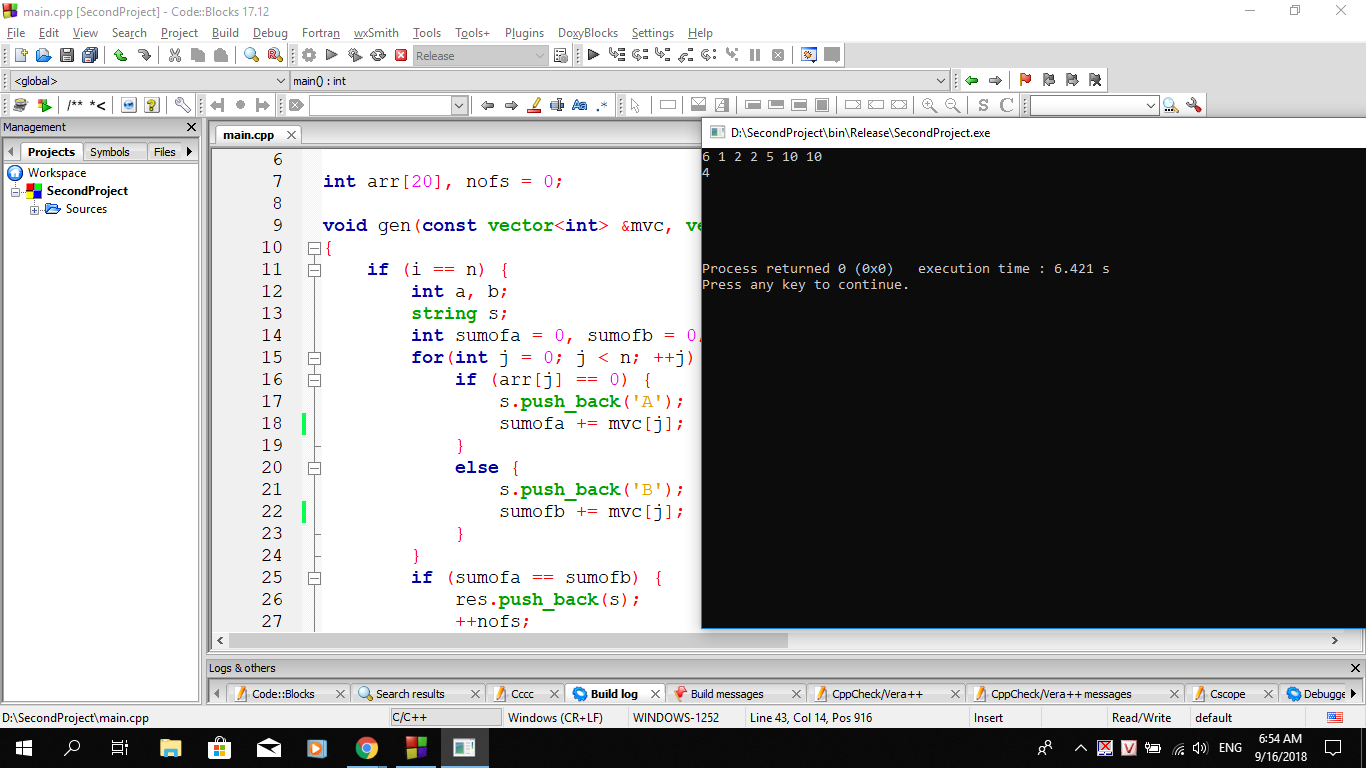The width and height of the screenshot is (1366, 768).
Task: Click the Build gear icon
Action: point(309,56)
